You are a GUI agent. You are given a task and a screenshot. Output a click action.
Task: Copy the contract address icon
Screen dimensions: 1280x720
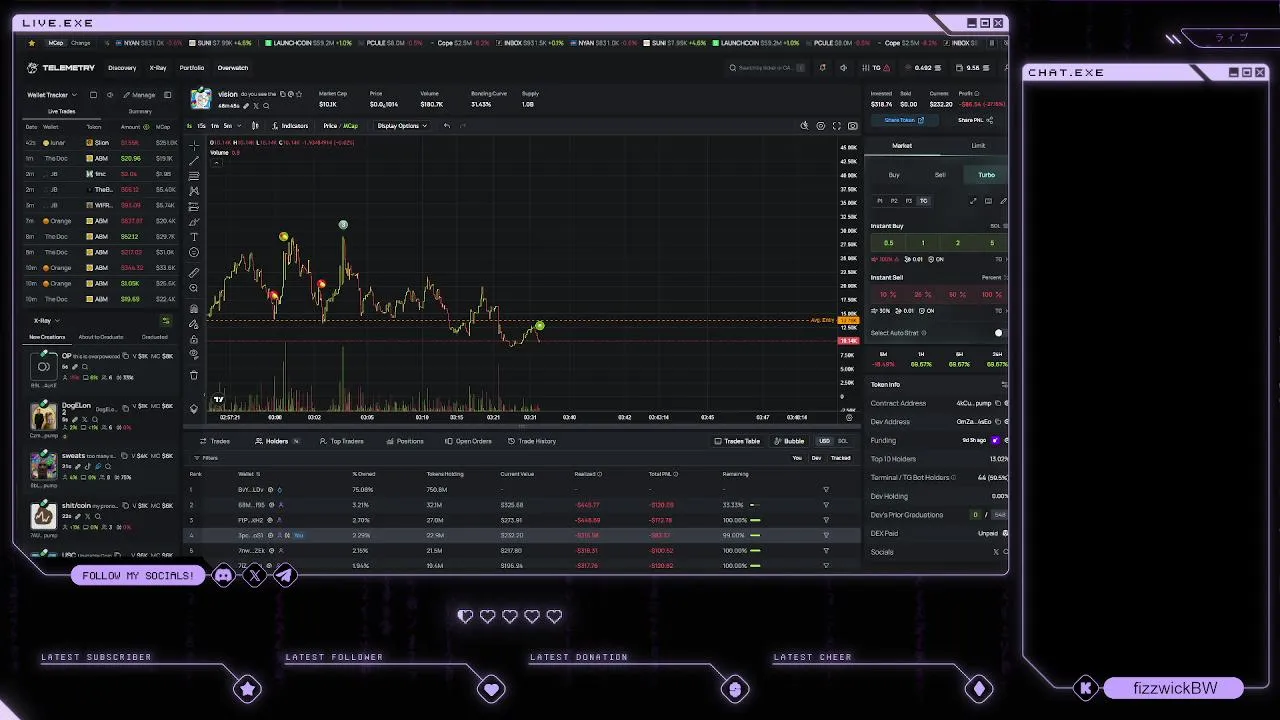point(998,403)
